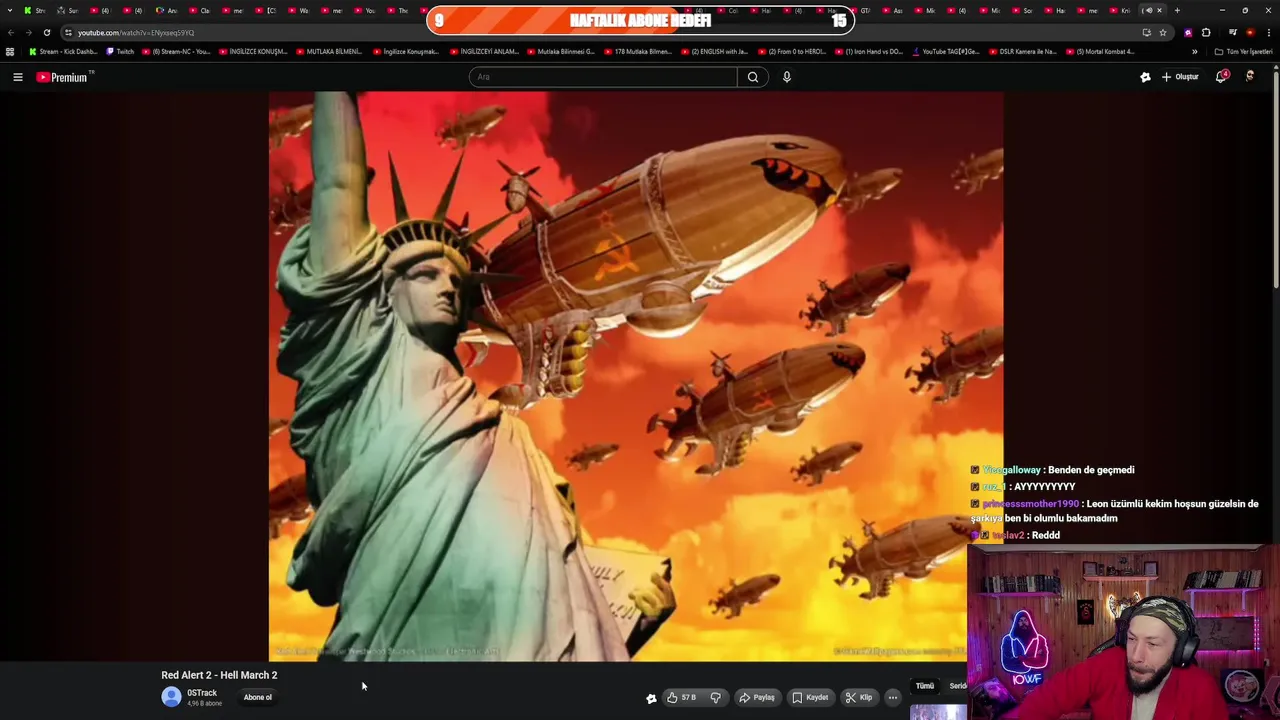Expand hidden bookmarks chevron
1280x720 pixels.
coord(1194,51)
